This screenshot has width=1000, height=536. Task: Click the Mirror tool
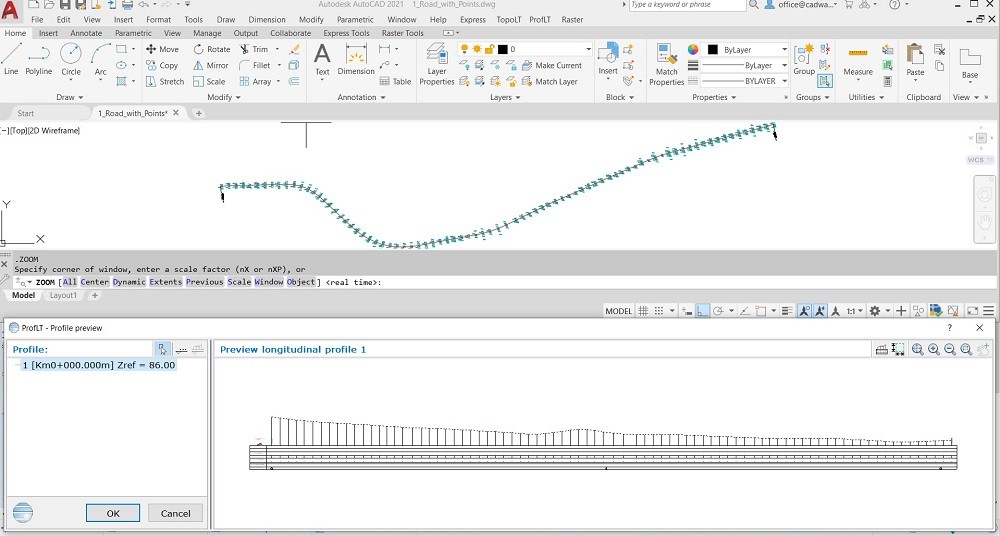click(x=210, y=65)
